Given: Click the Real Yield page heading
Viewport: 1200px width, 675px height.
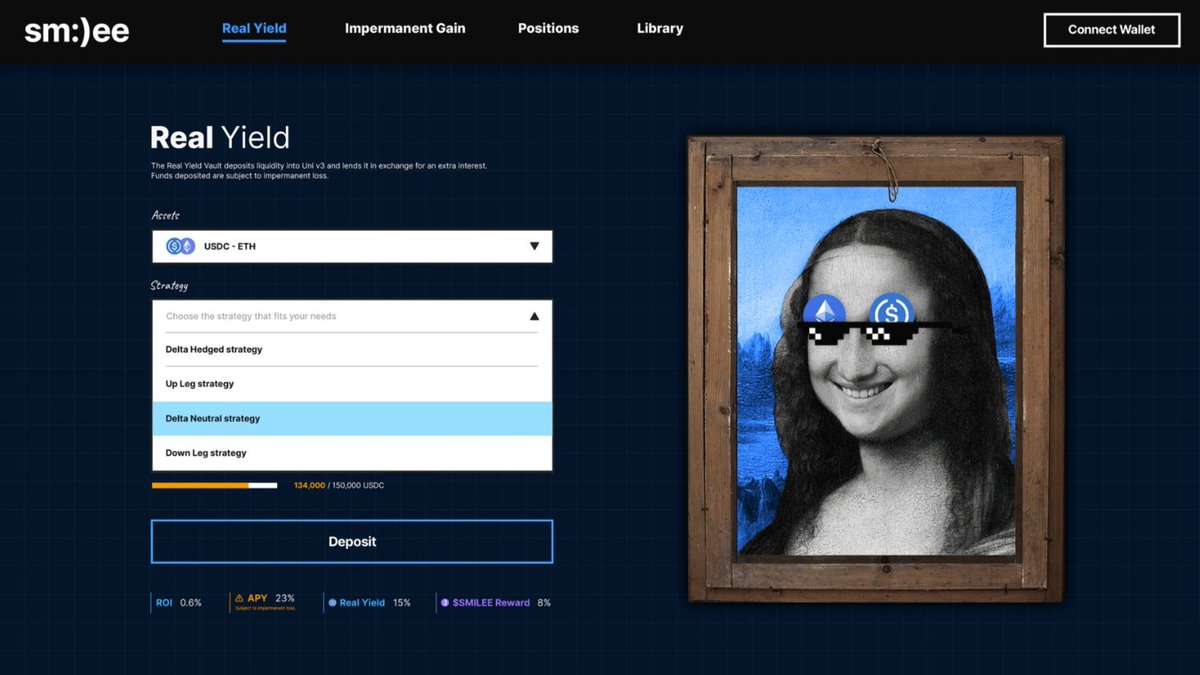Looking at the screenshot, I should (220, 137).
